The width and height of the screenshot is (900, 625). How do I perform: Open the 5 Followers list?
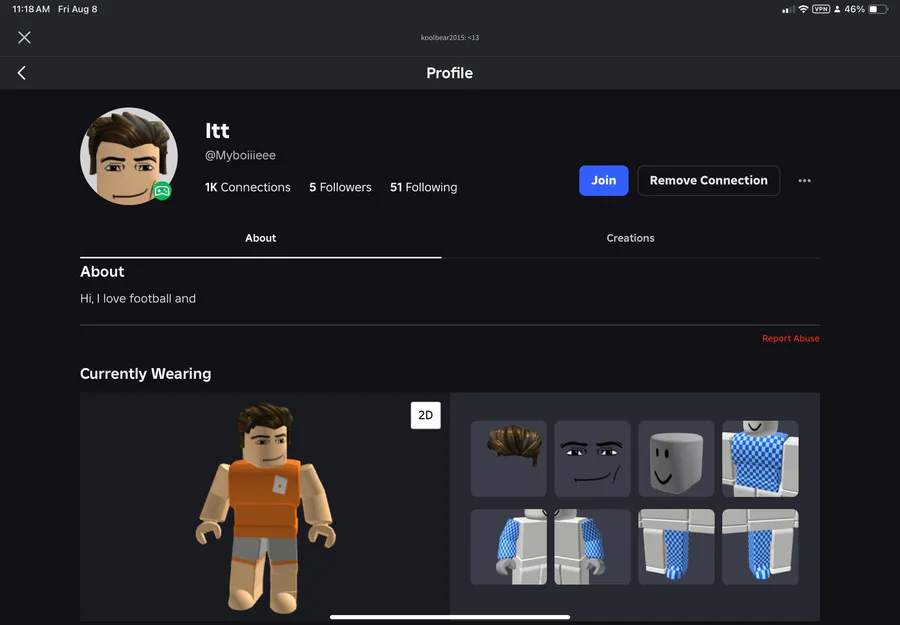[x=340, y=187]
